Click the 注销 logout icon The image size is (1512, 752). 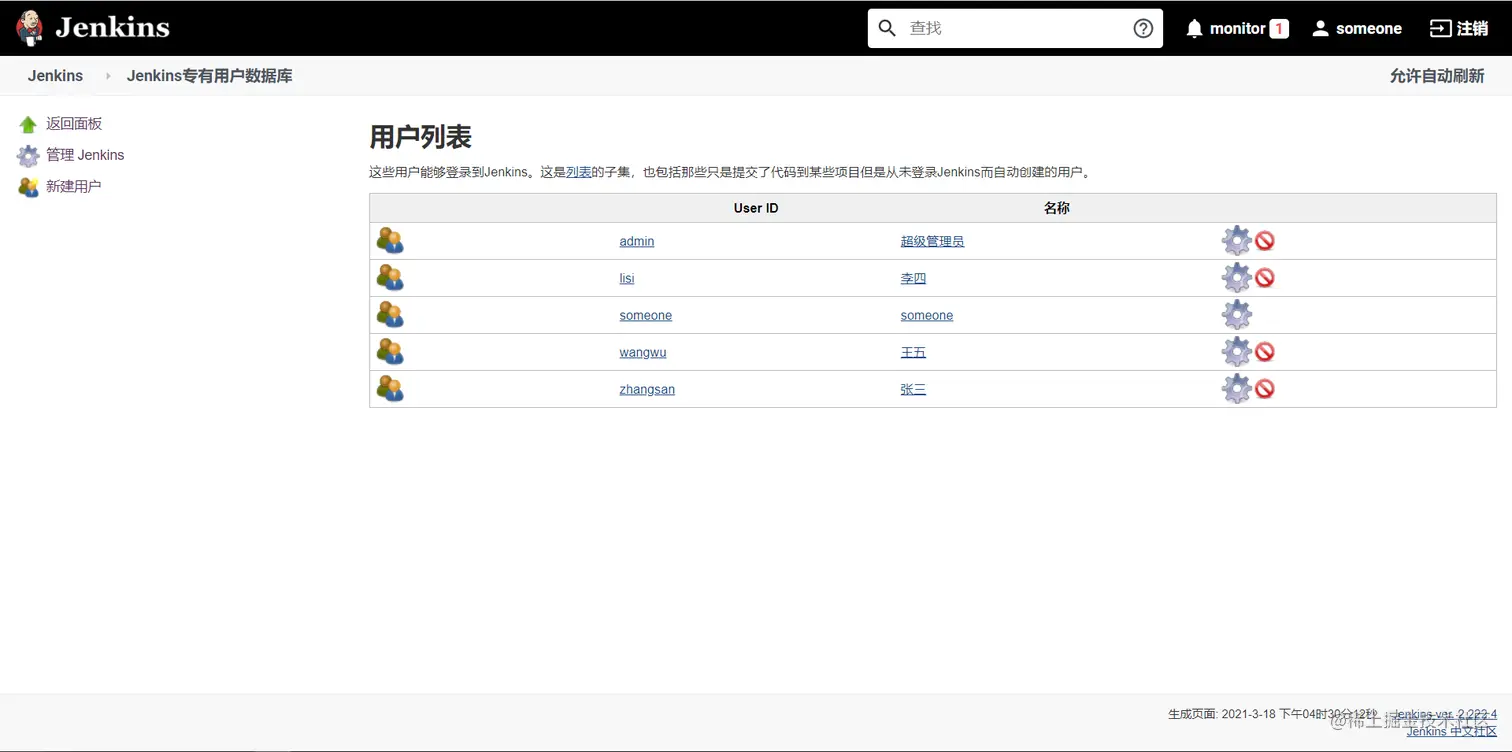tap(1440, 28)
